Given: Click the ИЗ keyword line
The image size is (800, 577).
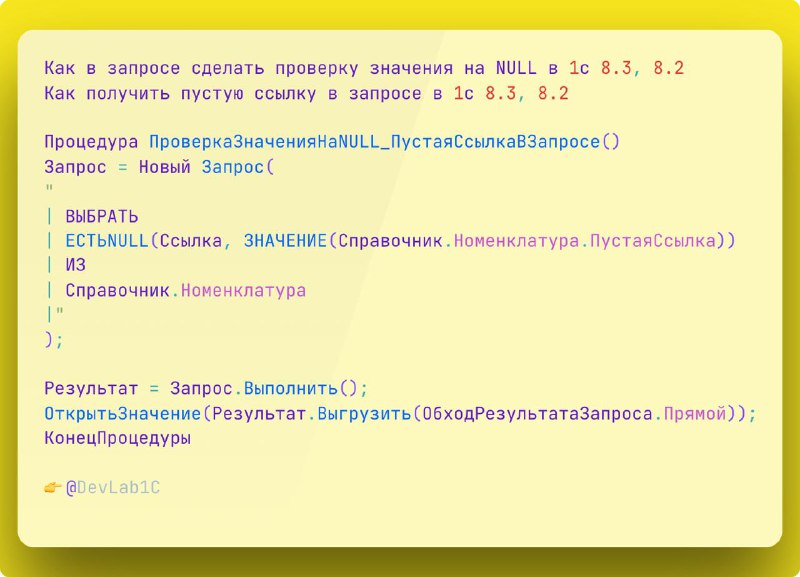Looking at the screenshot, I should point(76,265).
